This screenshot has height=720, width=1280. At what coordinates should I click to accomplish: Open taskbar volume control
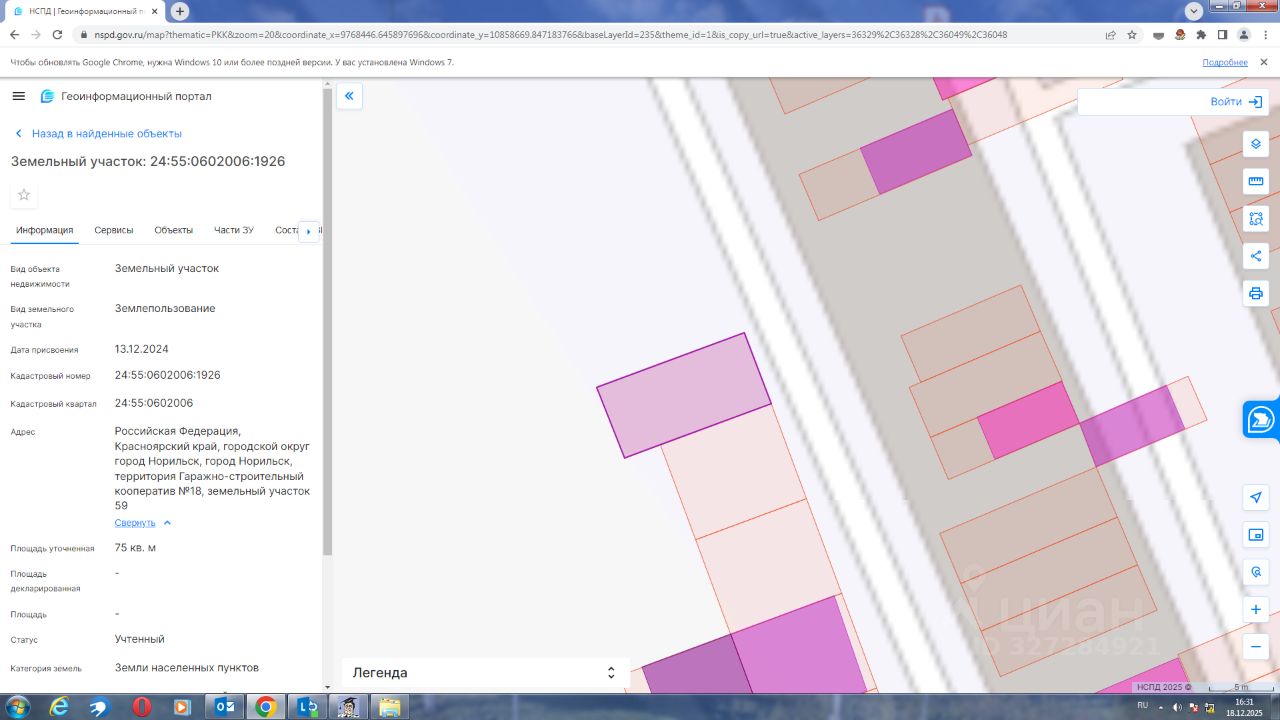click(x=1177, y=707)
